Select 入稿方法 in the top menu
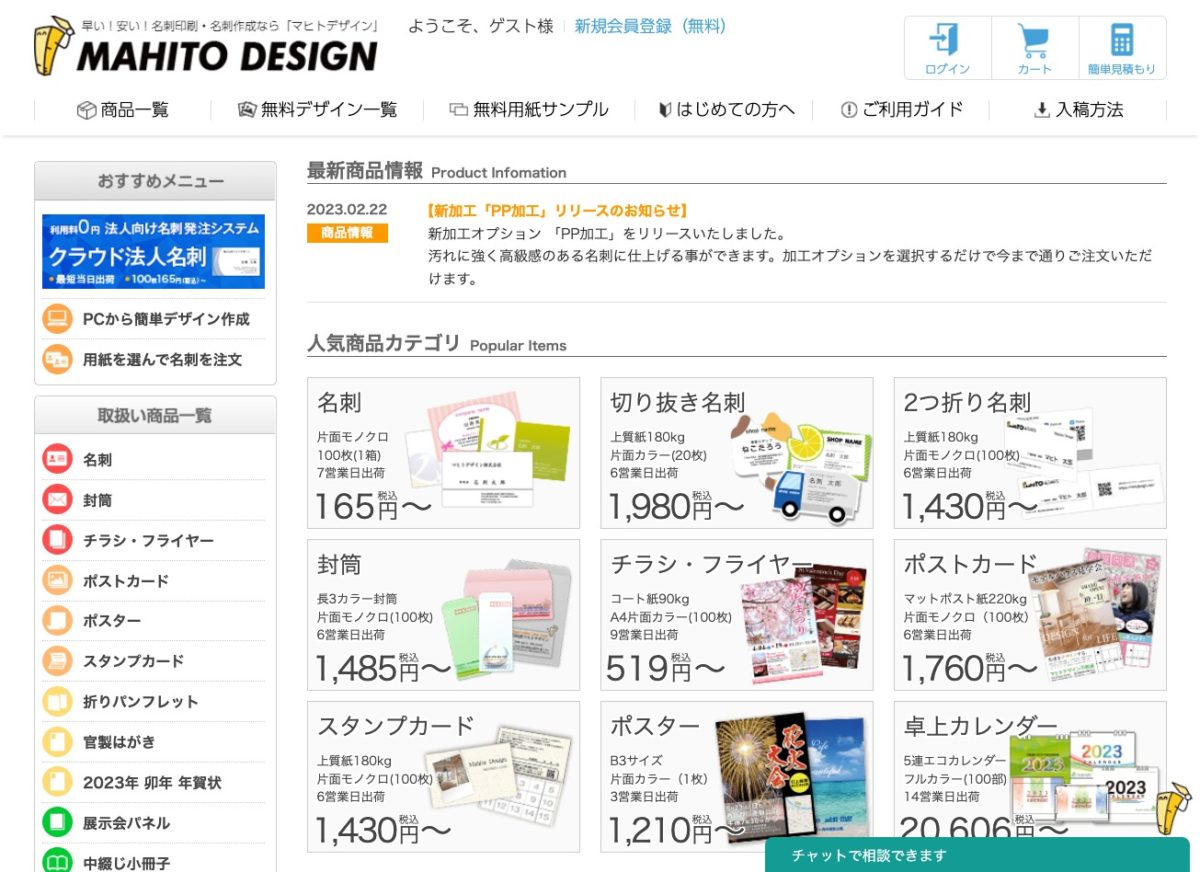 1078,110
